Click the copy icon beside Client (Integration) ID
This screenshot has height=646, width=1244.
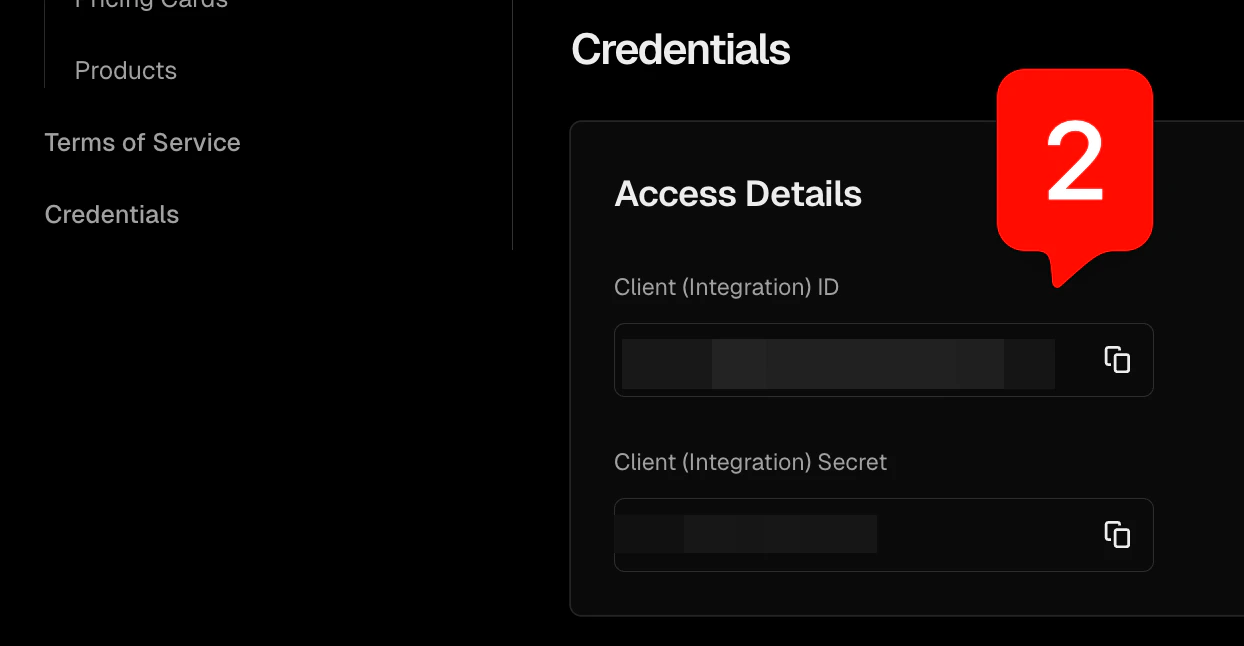coord(1117,360)
